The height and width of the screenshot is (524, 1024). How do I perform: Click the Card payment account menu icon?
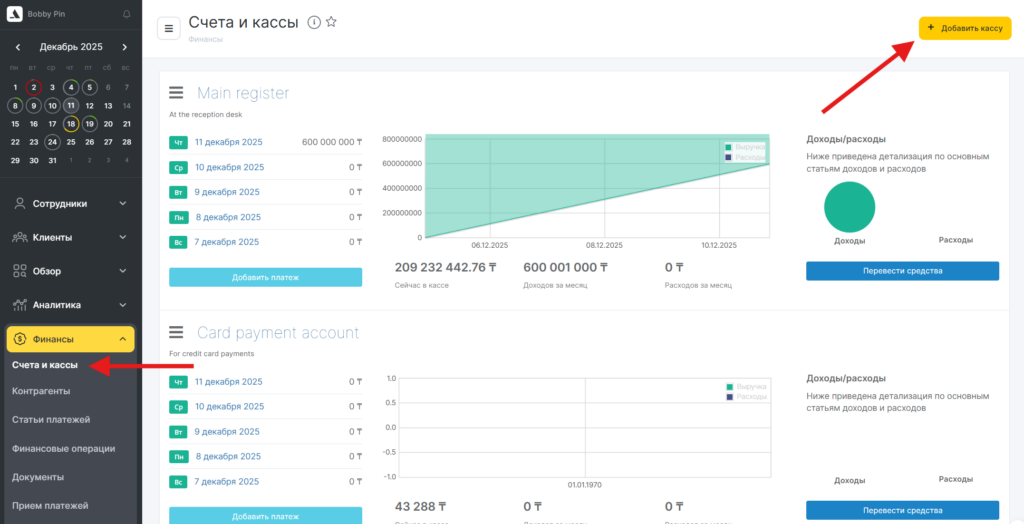point(176,332)
